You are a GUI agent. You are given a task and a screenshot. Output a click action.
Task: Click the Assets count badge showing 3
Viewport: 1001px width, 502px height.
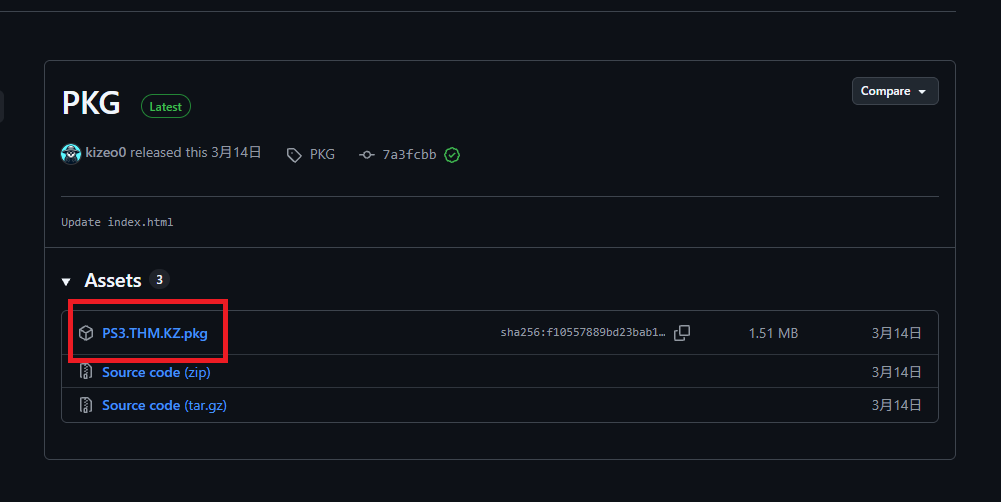point(159,280)
